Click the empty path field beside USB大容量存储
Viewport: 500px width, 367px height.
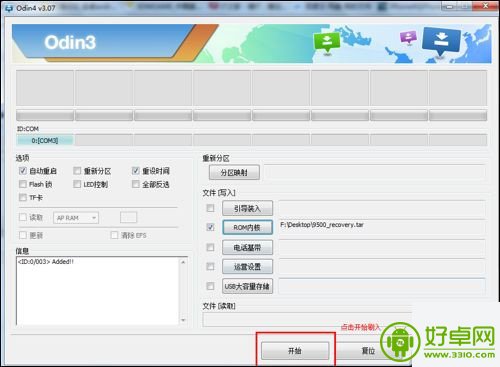pos(382,286)
